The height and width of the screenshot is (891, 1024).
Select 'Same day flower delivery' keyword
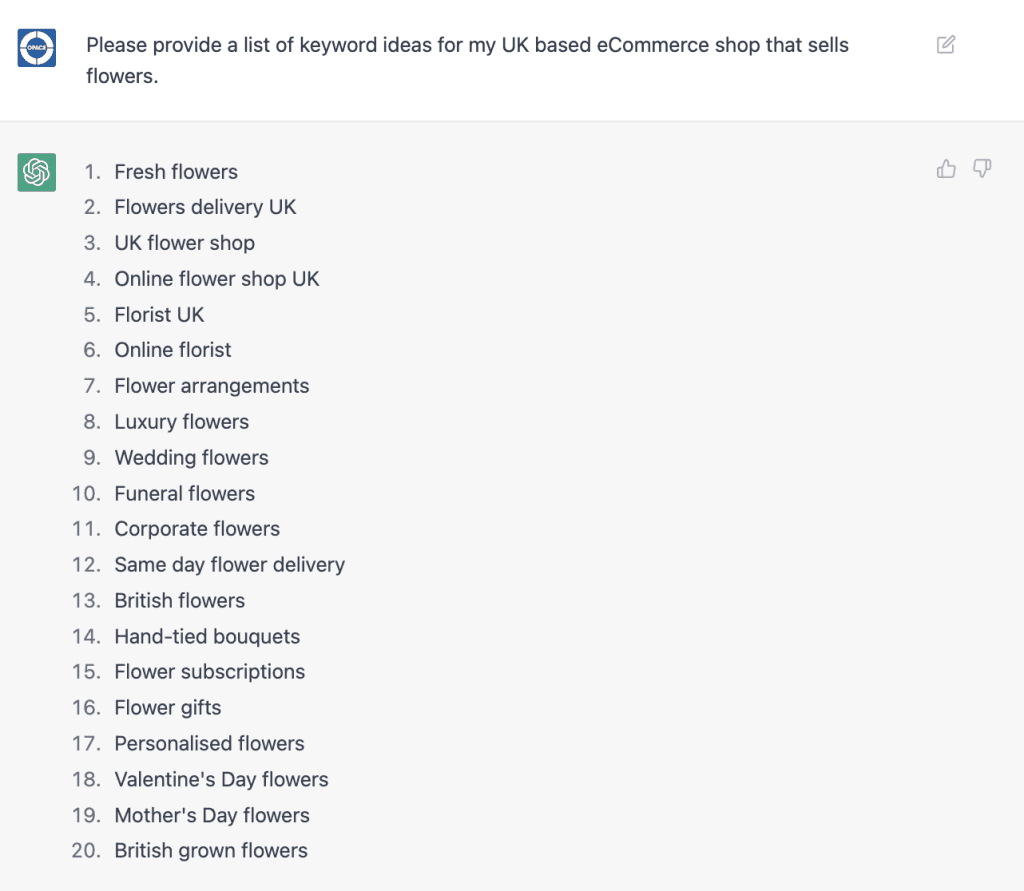(x=229, y=565)
